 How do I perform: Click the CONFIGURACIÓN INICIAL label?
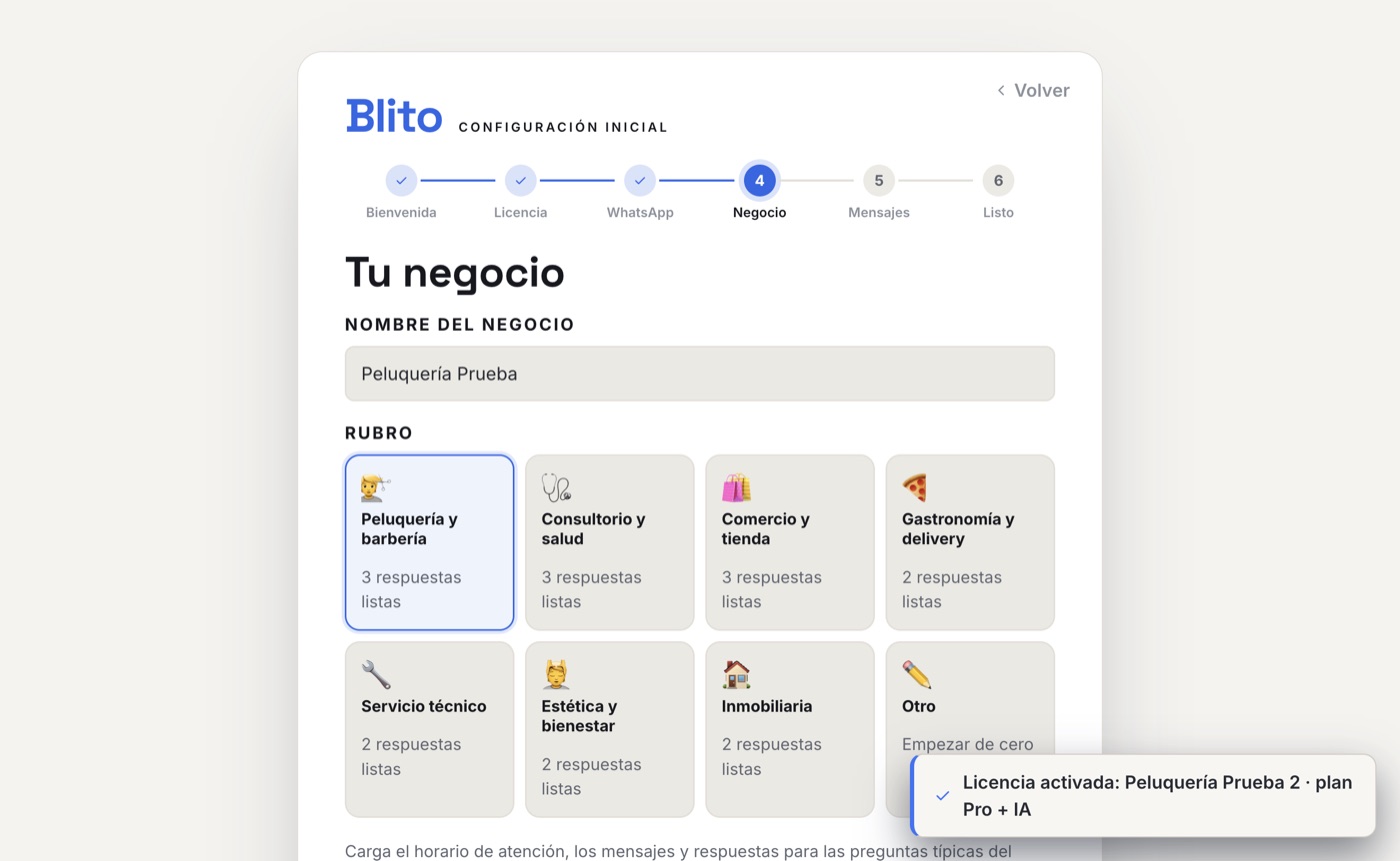563,127
